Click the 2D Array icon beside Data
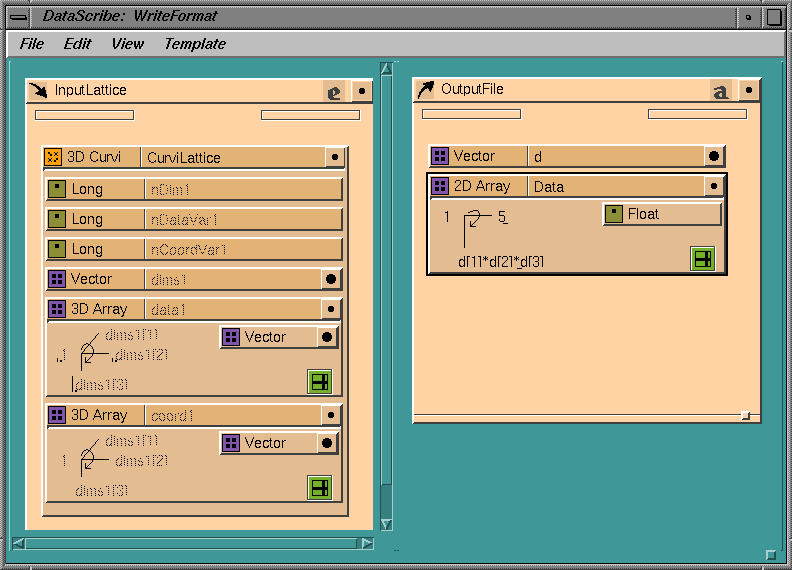 [x=441, y=186]
